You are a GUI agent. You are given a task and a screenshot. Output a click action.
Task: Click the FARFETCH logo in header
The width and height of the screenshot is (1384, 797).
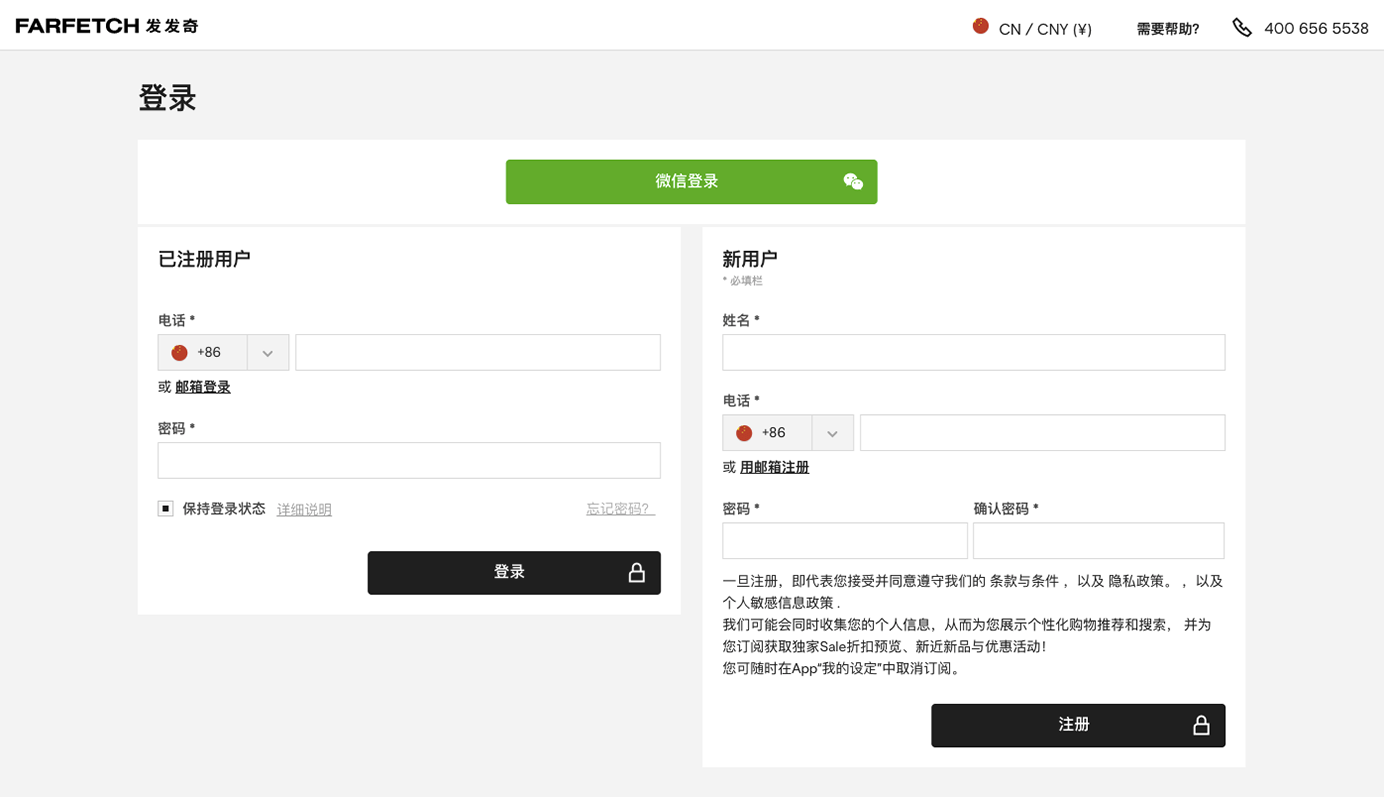[107, 26]
